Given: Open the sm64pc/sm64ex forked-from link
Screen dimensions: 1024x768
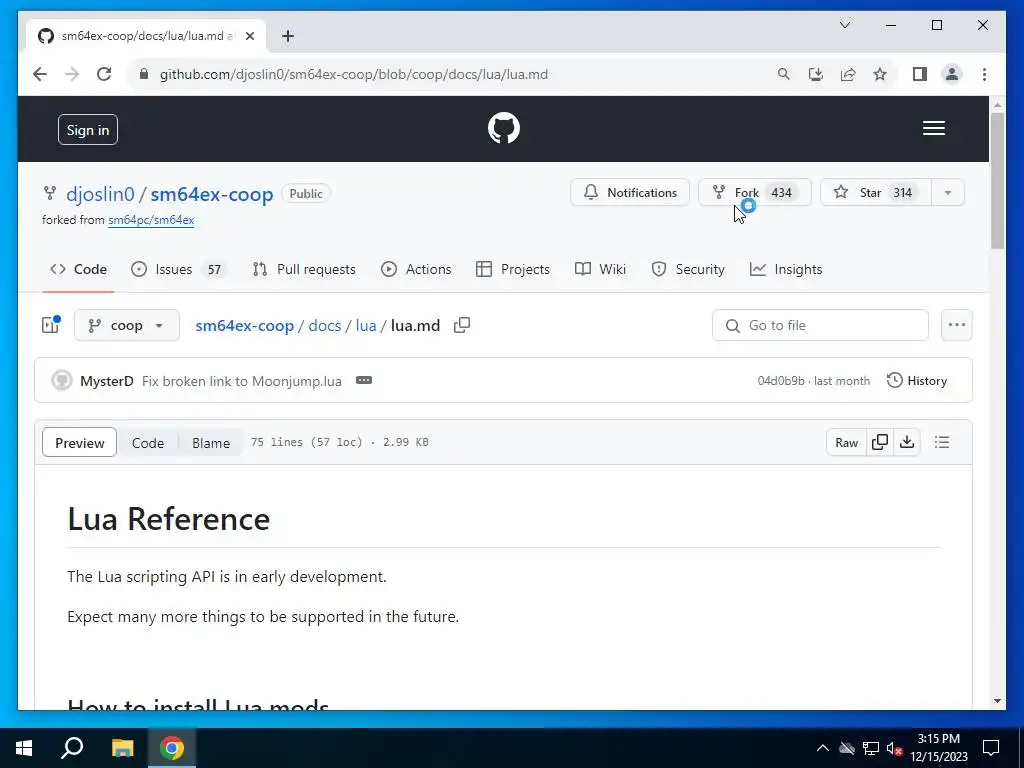Looking at the screenshot, I should click(x=151, y=220).
